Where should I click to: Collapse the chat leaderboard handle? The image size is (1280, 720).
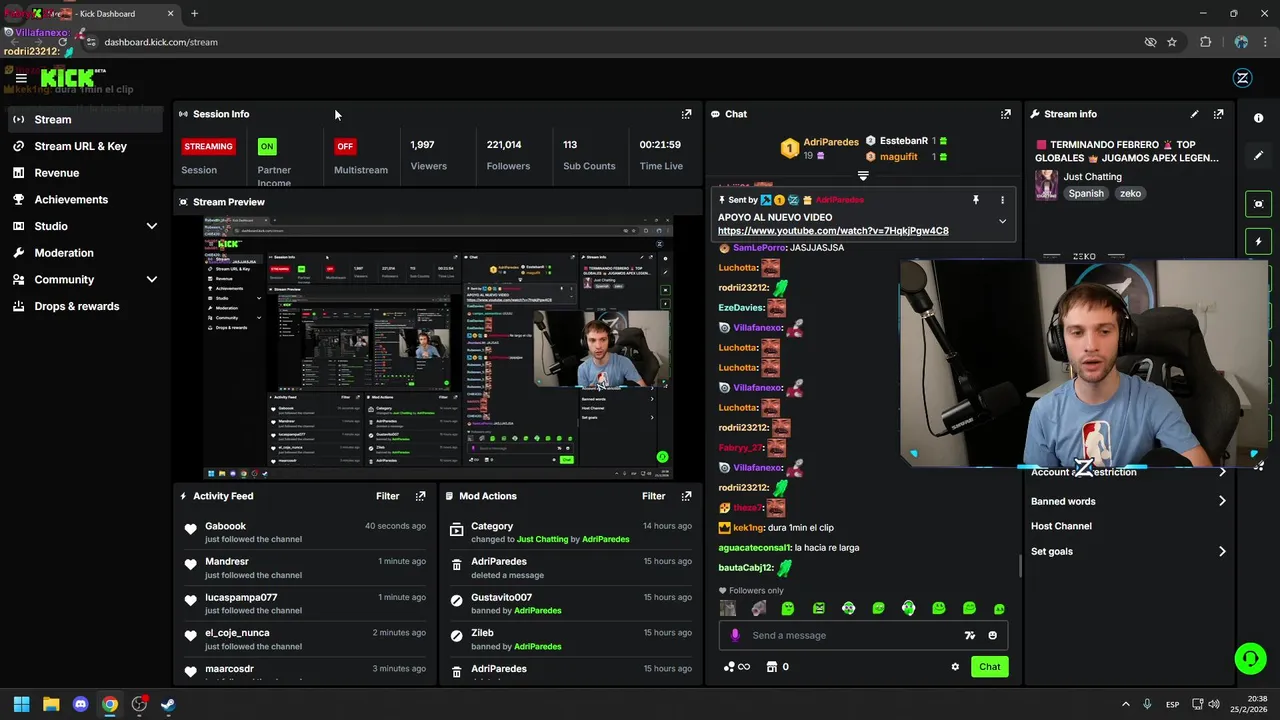(863, 176)
